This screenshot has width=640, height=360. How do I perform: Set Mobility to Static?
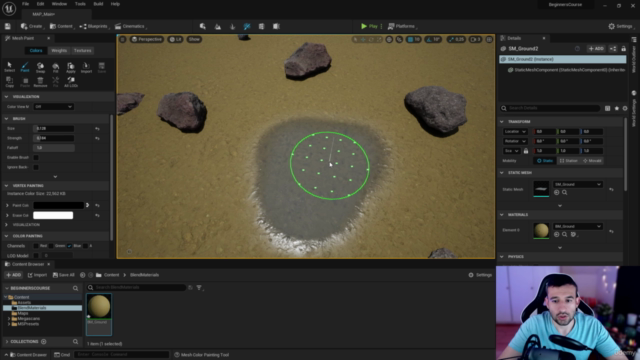point(545,161)
